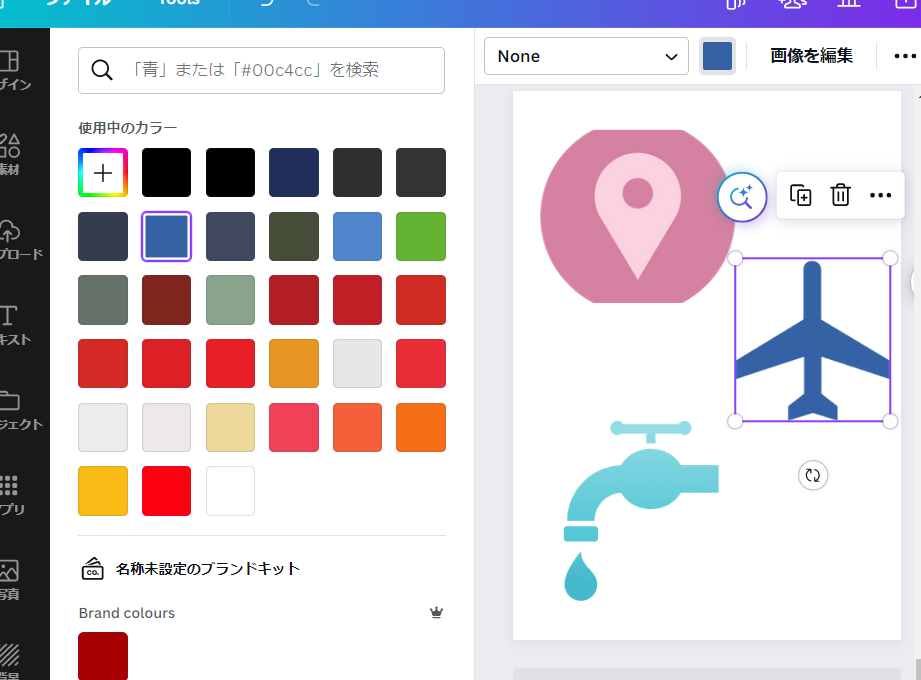
Task: Open the blue colour button in top toolbar
Action: [717, 56]
